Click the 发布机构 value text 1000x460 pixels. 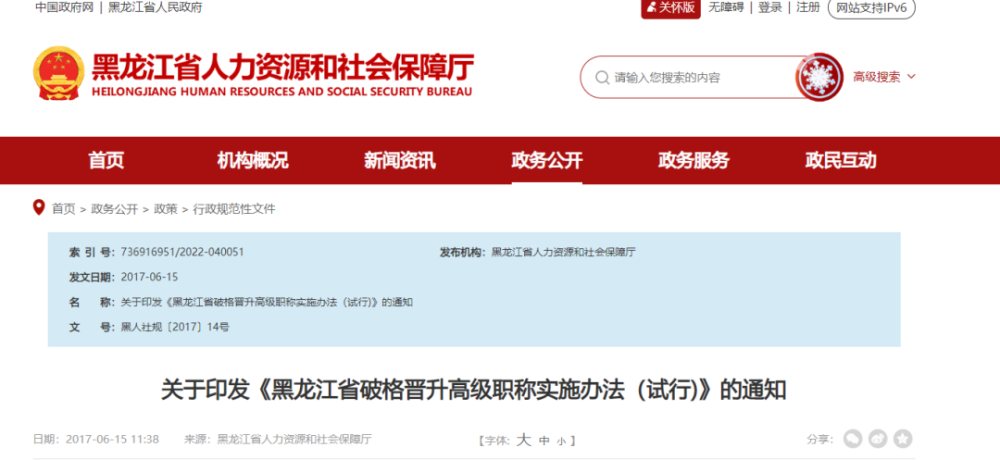click(564, 252)
